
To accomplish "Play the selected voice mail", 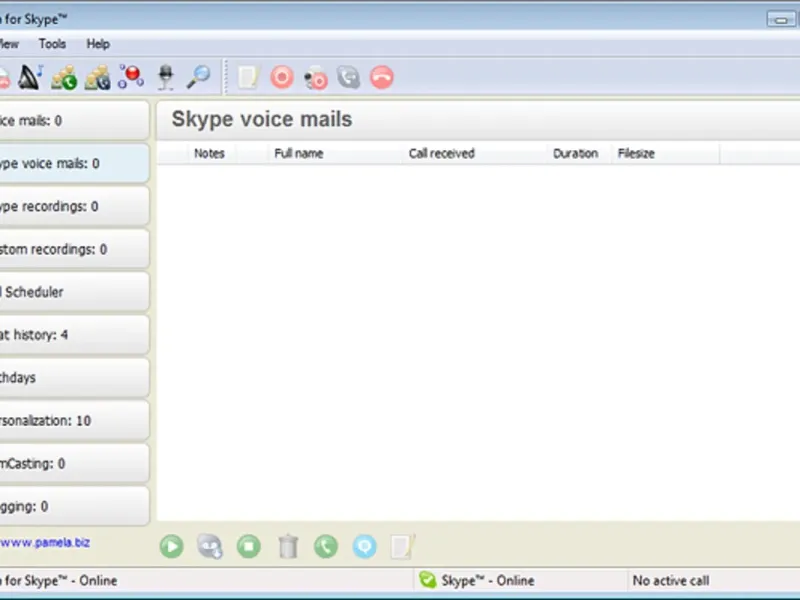I will coord(171,546).
